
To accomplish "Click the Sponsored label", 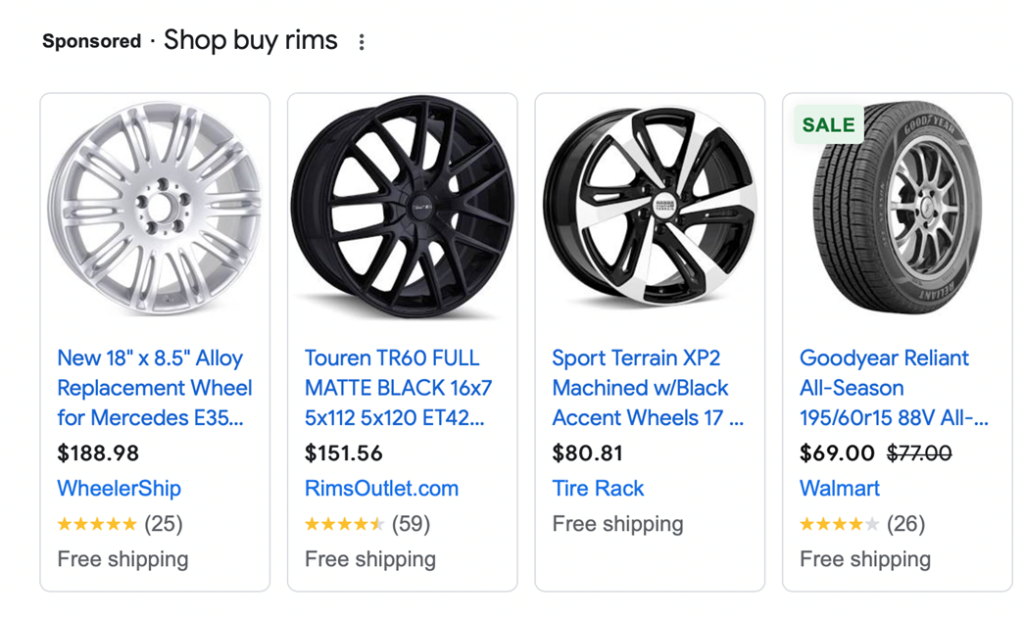I will 90,41.
